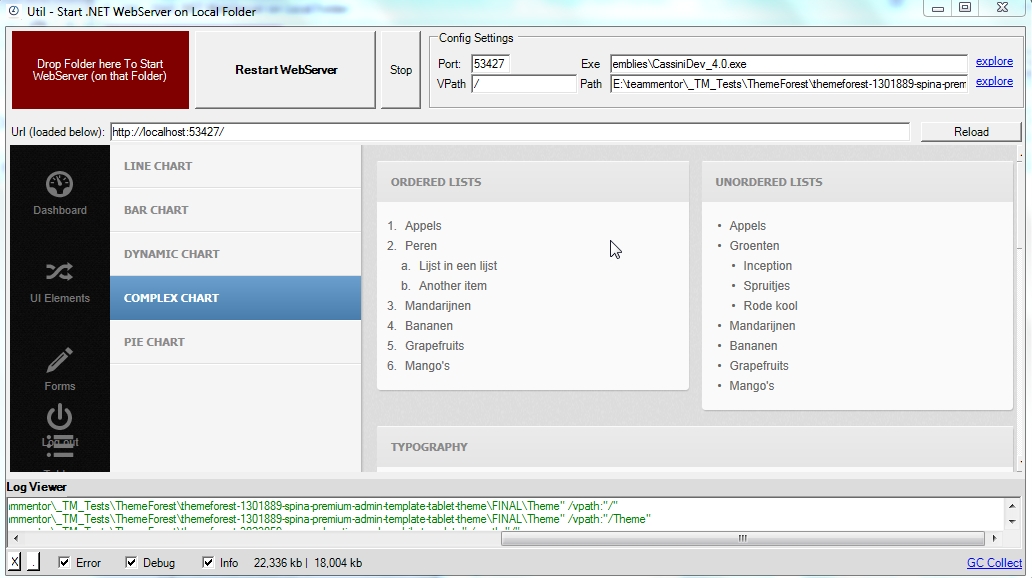Screen dimensions: 1032x578
Task: Focus the Port input field
Action: click(x=490, y=64)
